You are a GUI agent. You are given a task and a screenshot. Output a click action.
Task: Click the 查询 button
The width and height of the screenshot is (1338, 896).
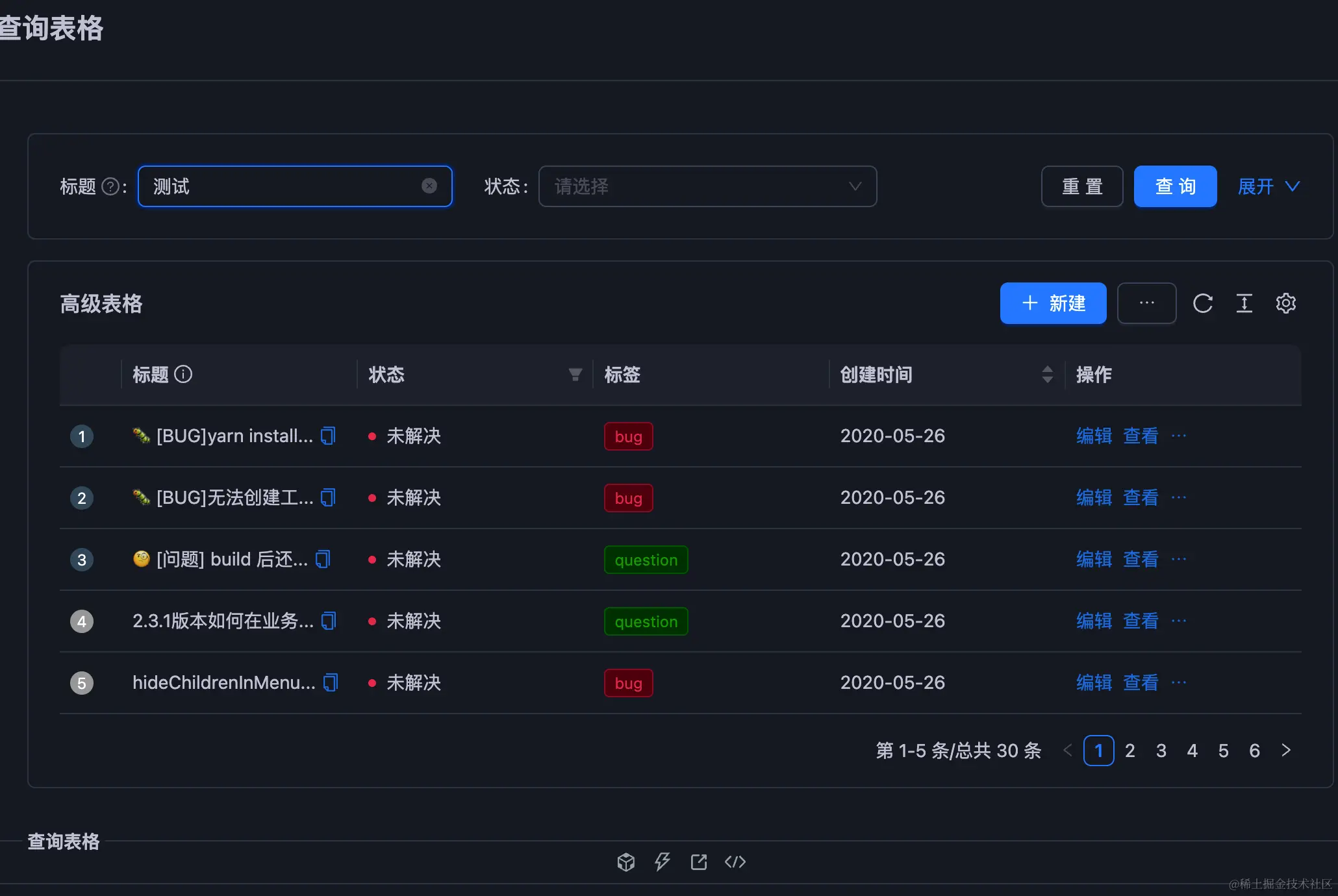pos(1175,186)
